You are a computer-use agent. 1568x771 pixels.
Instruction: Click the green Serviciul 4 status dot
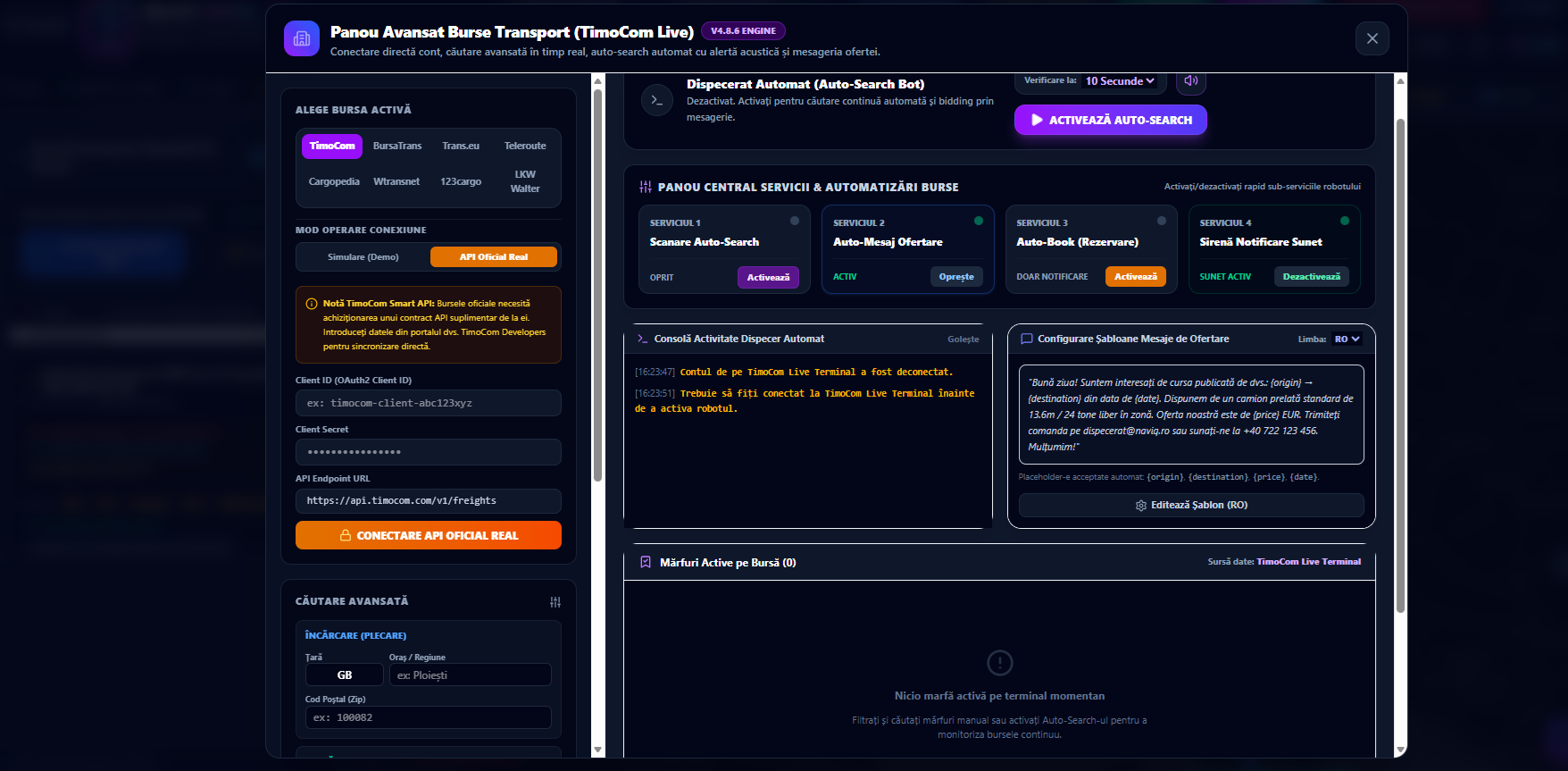click(x=1345, y=221)
